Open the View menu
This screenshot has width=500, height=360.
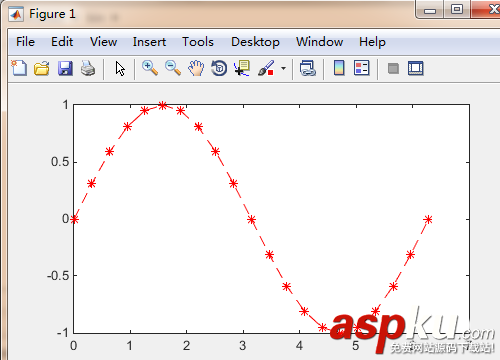click(103, 42)
